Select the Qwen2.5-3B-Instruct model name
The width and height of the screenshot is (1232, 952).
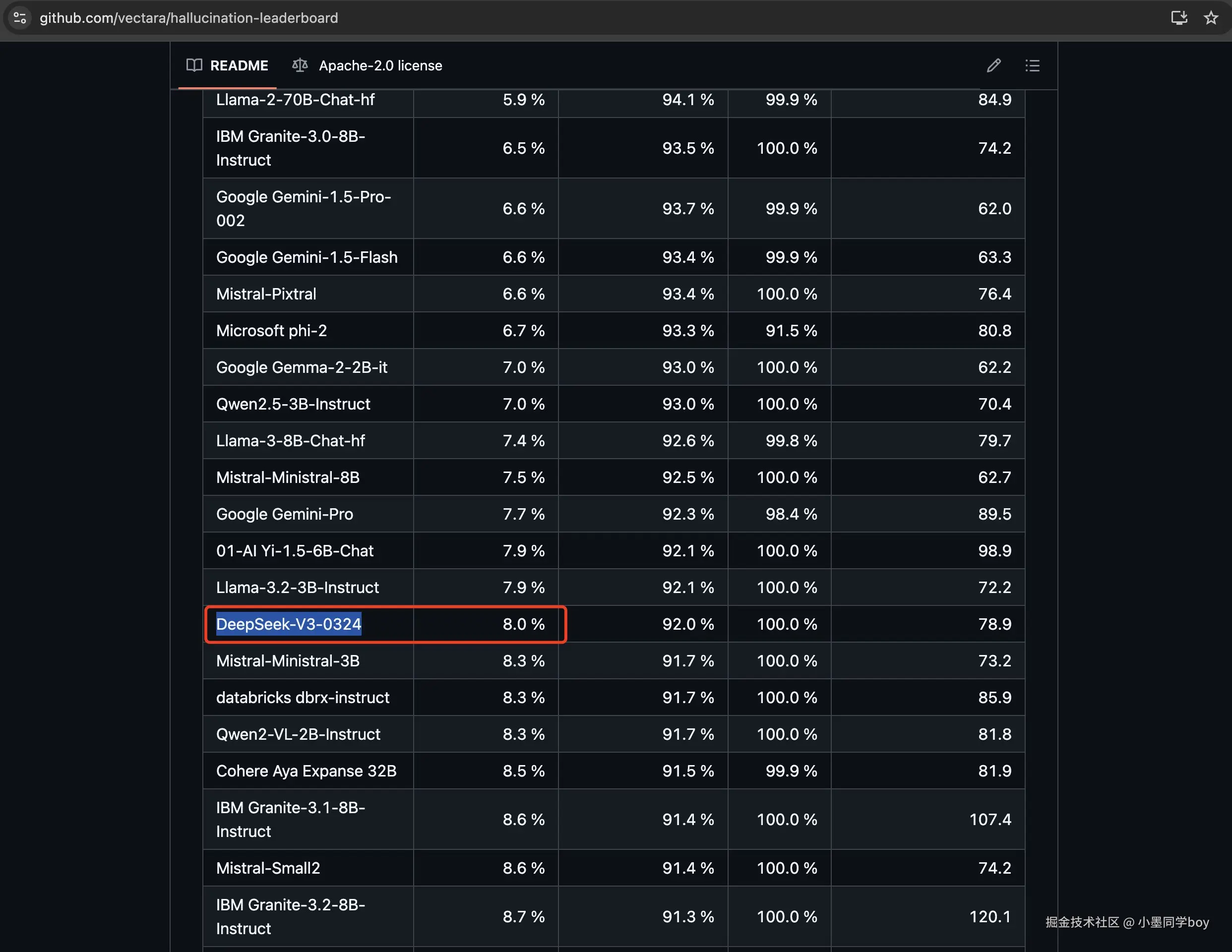[x=293, y=404]
